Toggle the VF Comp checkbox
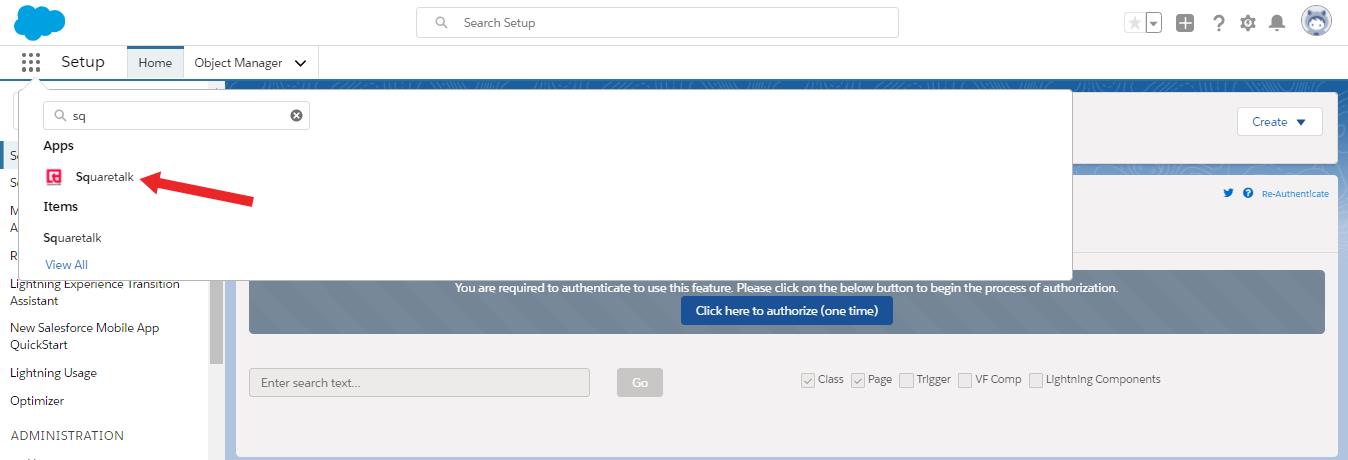The width and height of the screenshot is (1348, 460). [965, 380]
